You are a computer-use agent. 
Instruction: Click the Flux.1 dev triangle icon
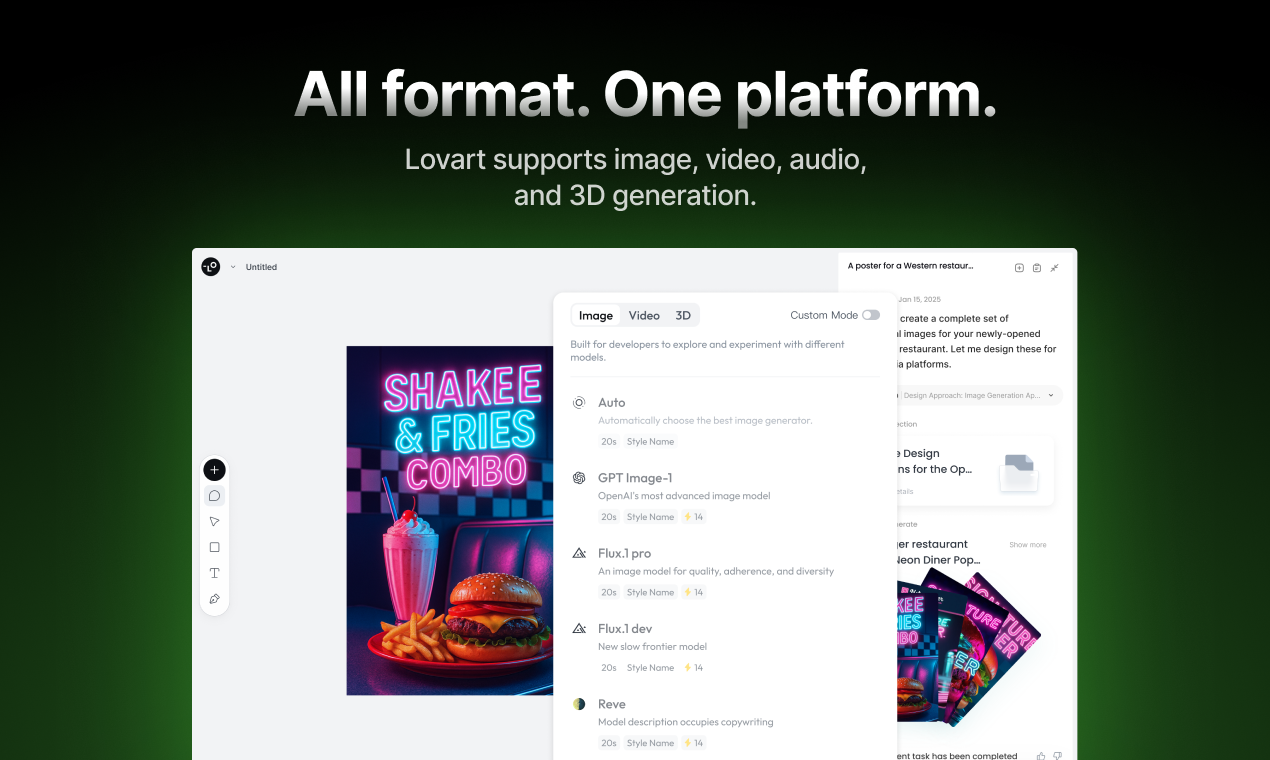(579, 629)
